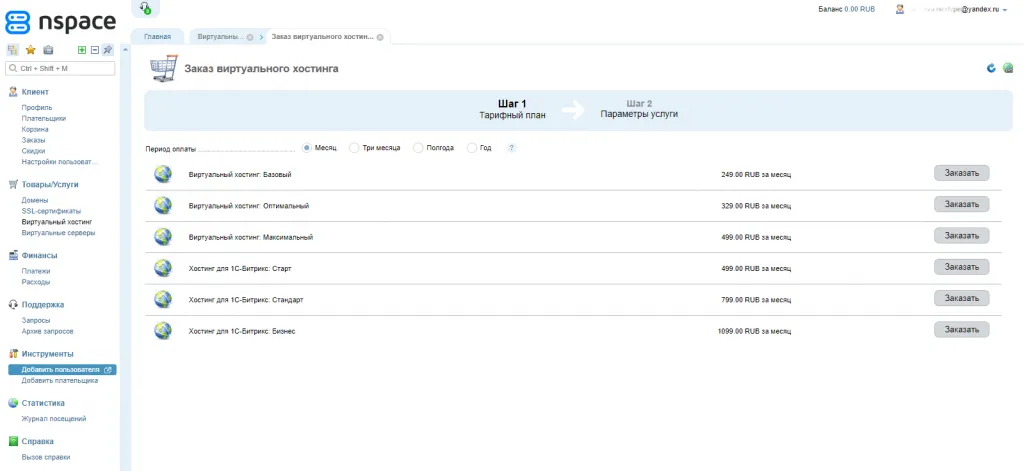This screenshot has height=471, width=1024.
Task: Click globe icon of Оптимальный hosting plan
Action: (x=163, y=206)
